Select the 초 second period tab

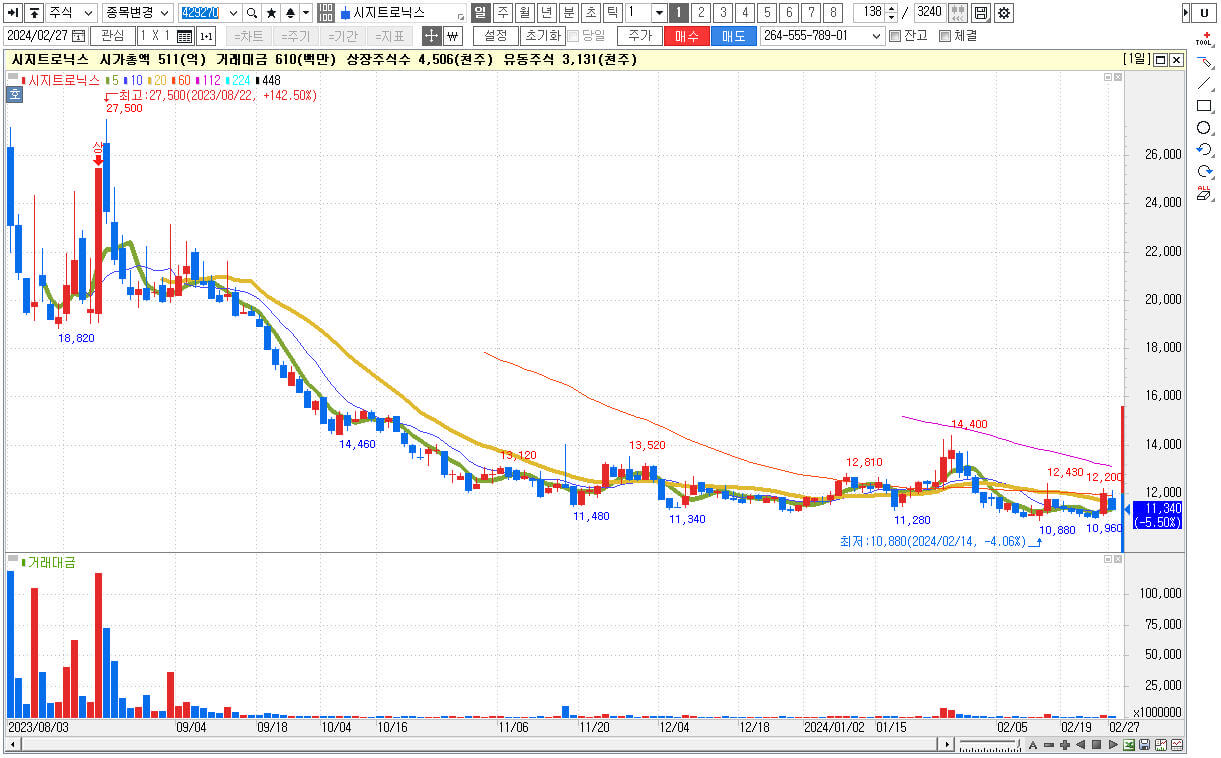(590, 13)
